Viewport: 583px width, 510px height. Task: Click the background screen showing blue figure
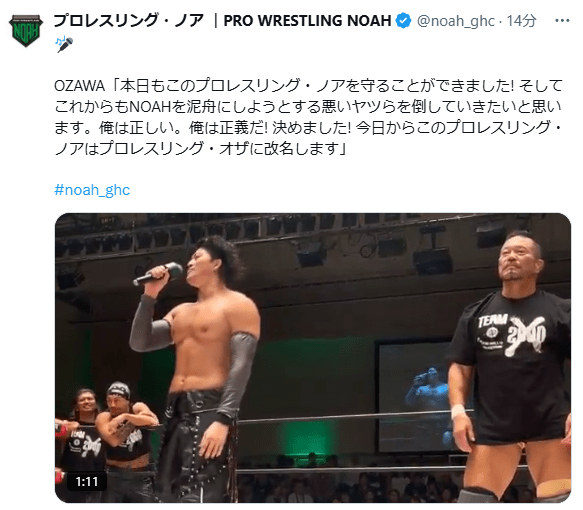(416, 396)
